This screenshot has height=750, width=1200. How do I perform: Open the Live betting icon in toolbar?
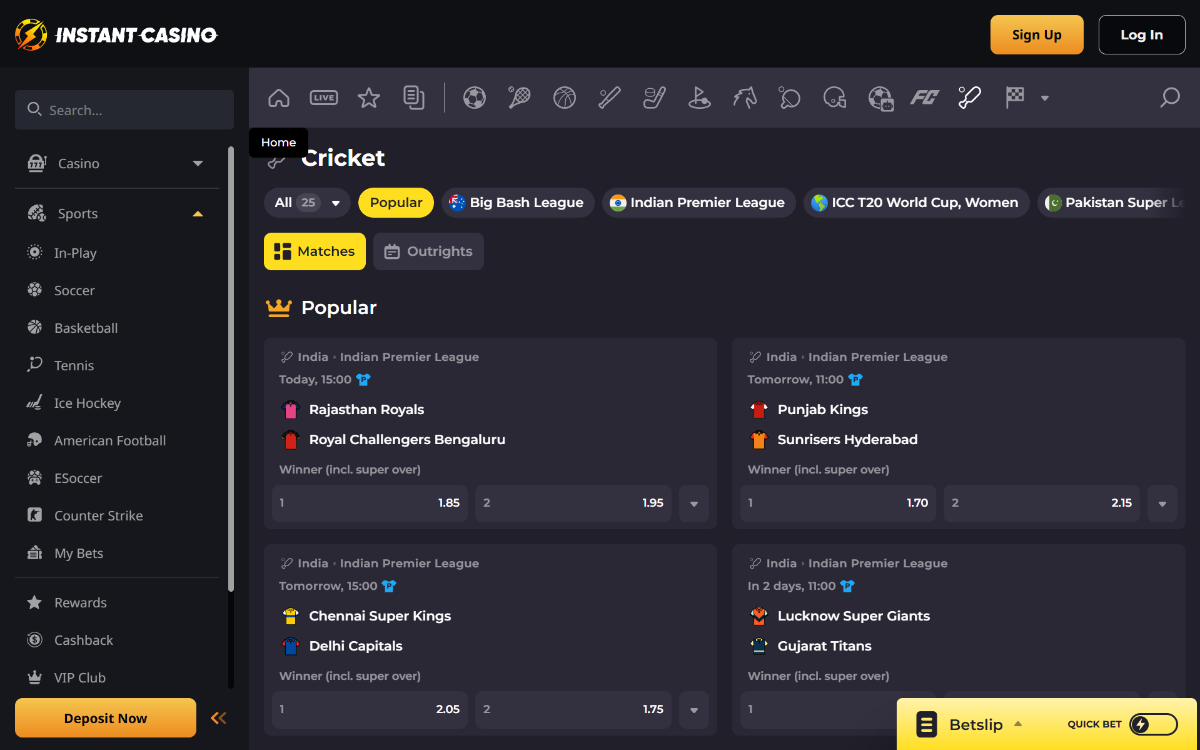[324, 98]
